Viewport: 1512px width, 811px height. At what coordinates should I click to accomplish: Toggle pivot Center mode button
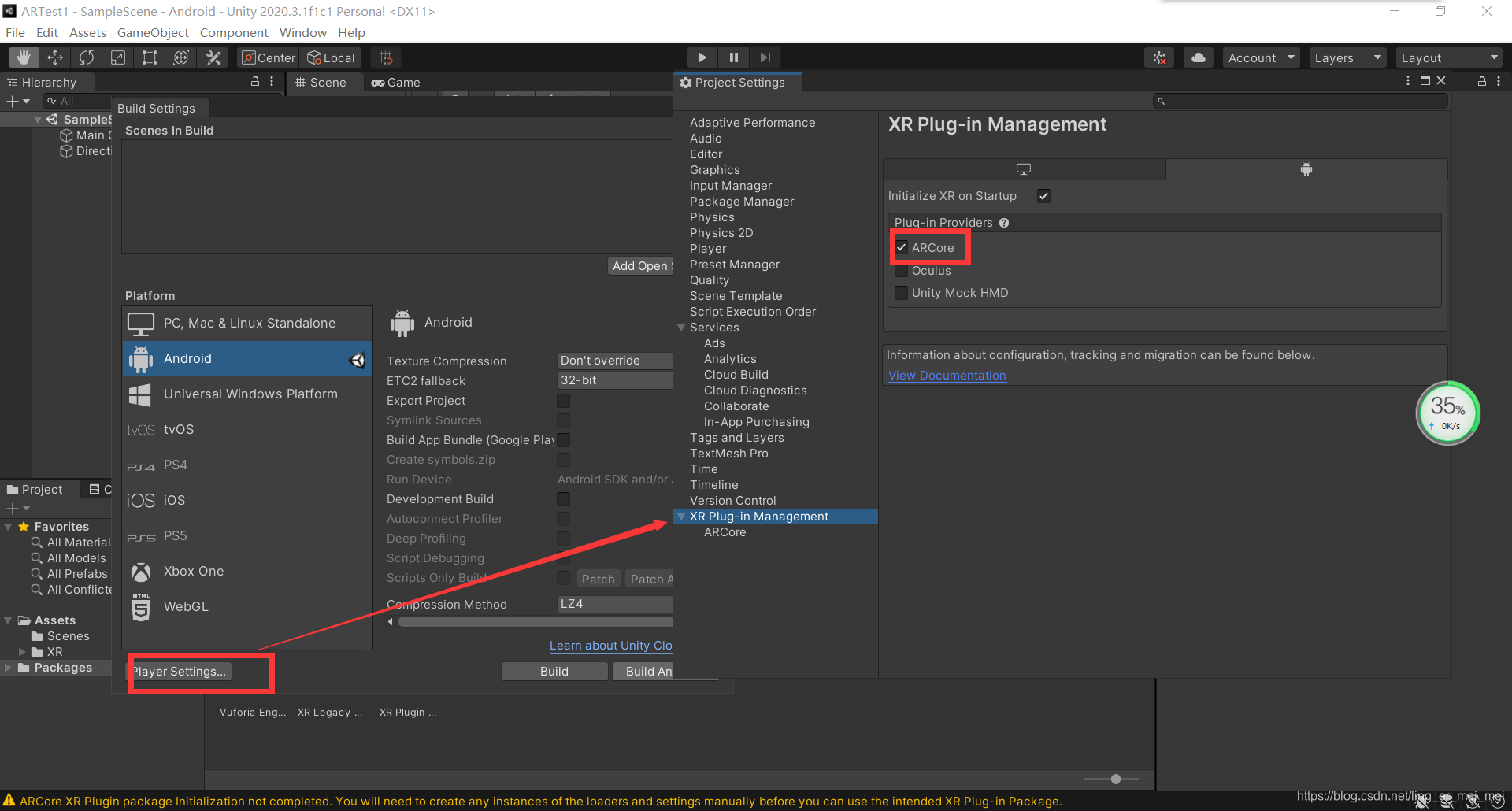coord(269,57)
